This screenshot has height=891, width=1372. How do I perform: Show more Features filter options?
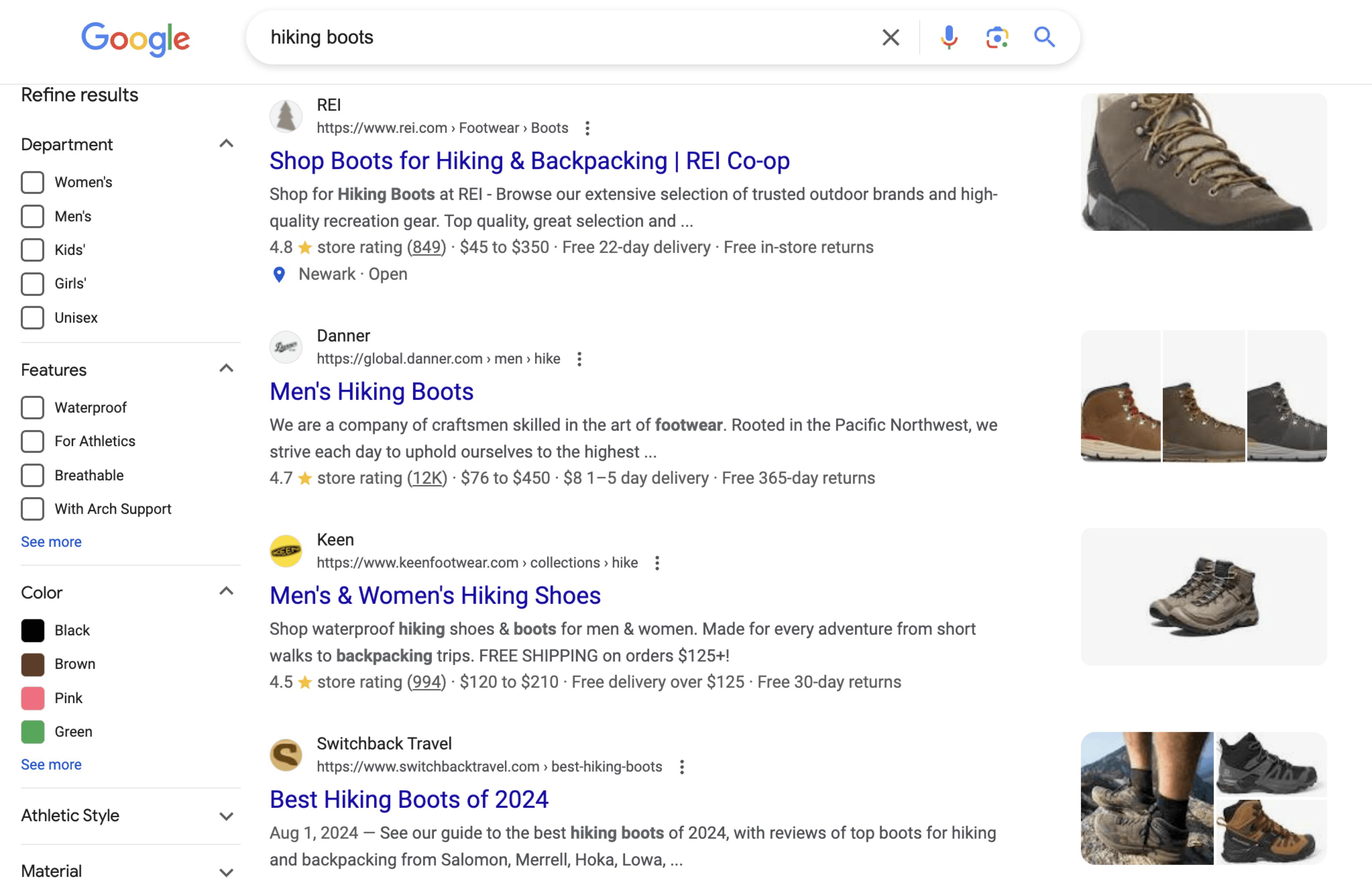(51, 542)
